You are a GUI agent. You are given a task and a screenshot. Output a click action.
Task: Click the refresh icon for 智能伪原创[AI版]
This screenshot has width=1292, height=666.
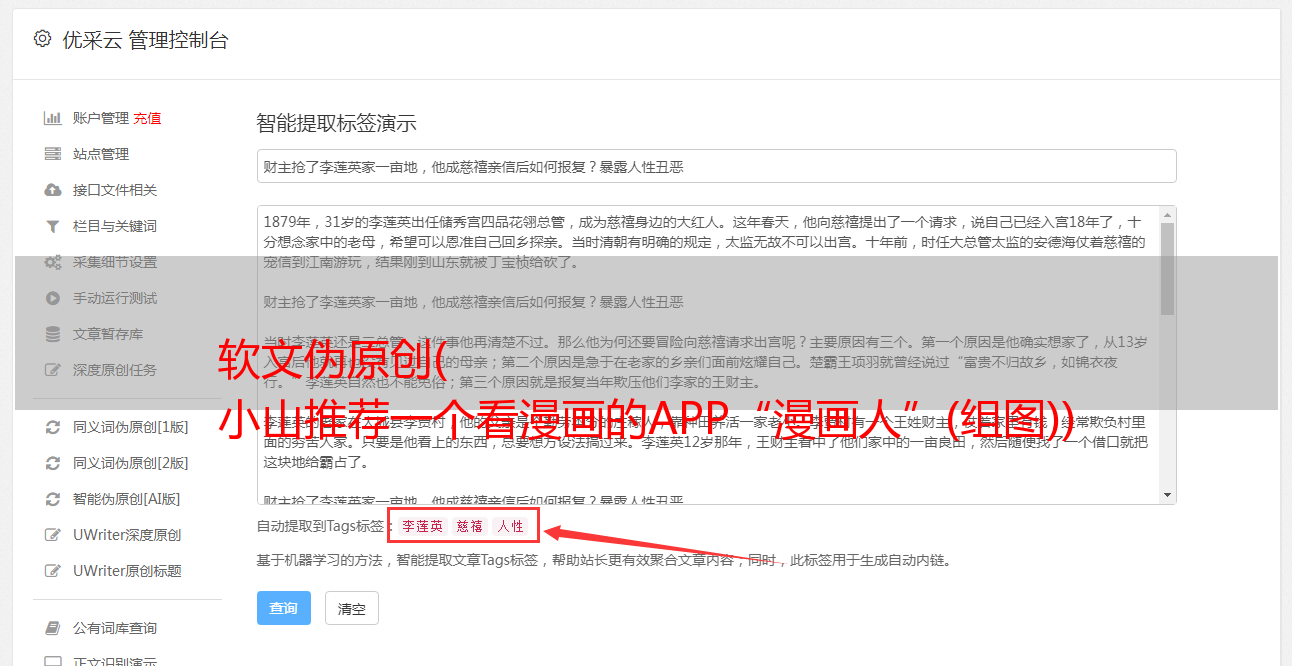53,499
